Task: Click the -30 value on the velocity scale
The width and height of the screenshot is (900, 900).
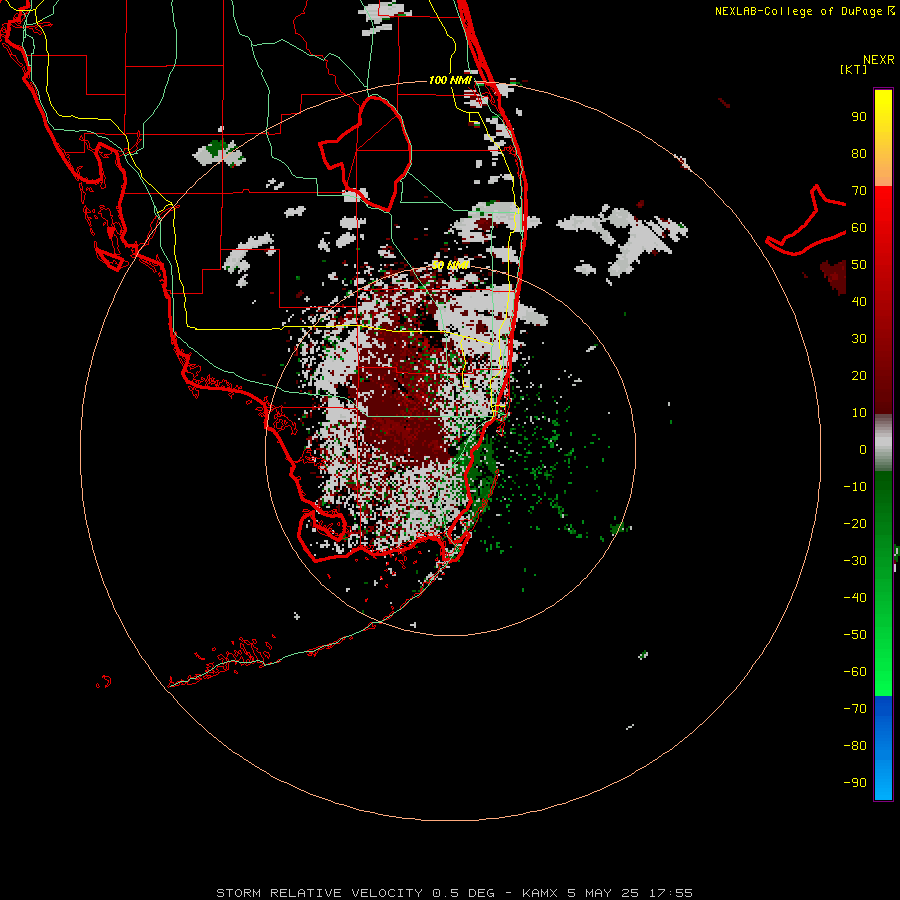Action: [x=855, y=561]
